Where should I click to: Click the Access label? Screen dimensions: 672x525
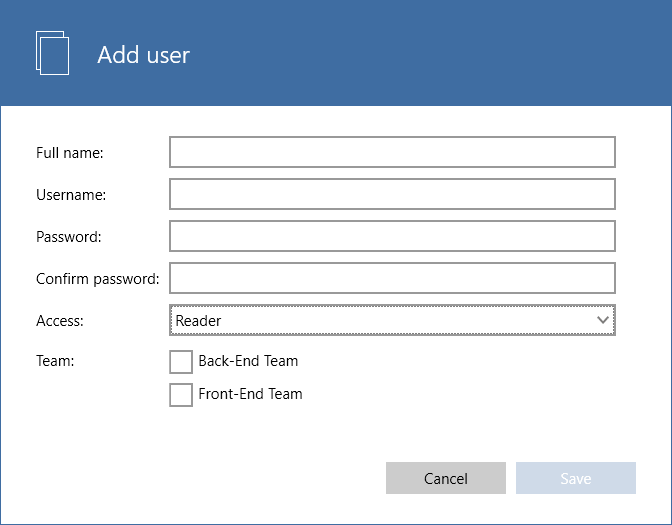coord(60,321)
